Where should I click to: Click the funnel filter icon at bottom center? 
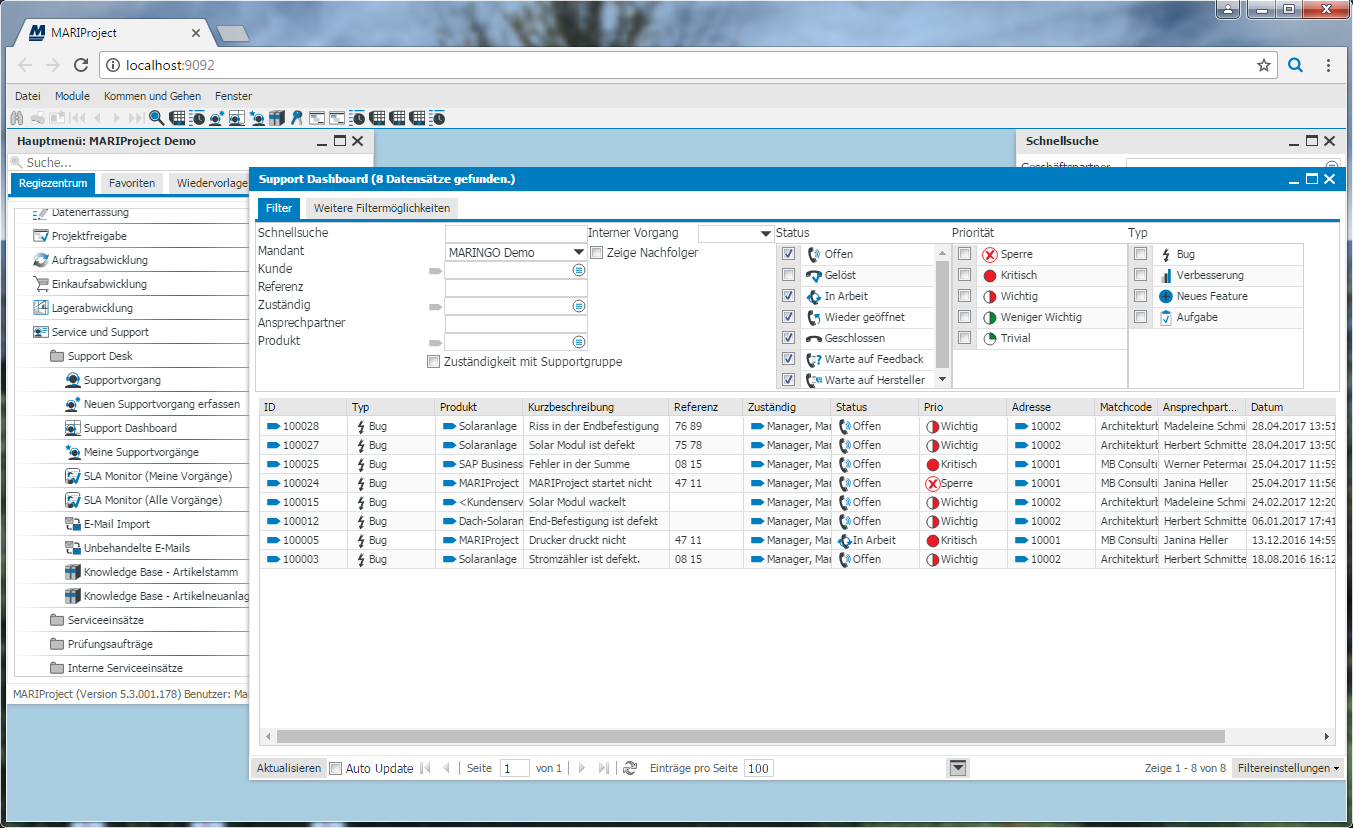[x=958, y=767]
